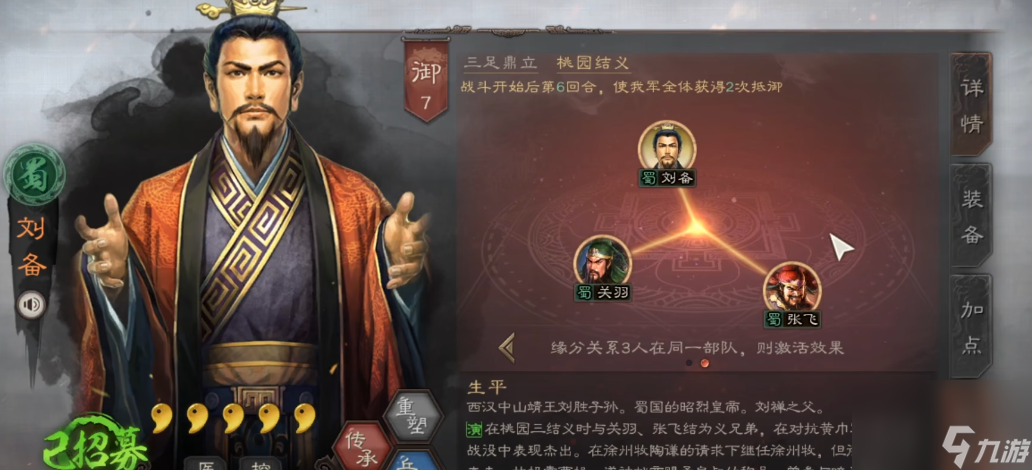Play Liu Bei's voice with speaker icon

point(31,305)
